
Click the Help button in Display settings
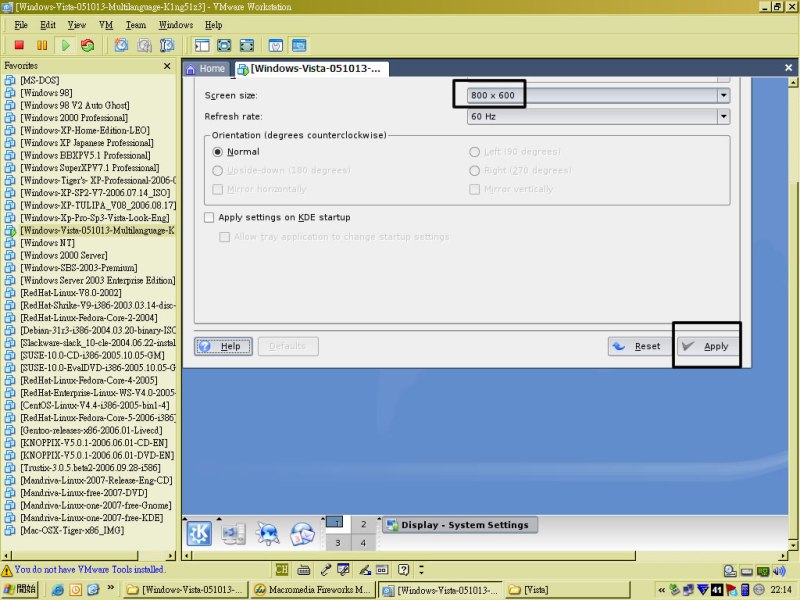[x=223, y=346]
